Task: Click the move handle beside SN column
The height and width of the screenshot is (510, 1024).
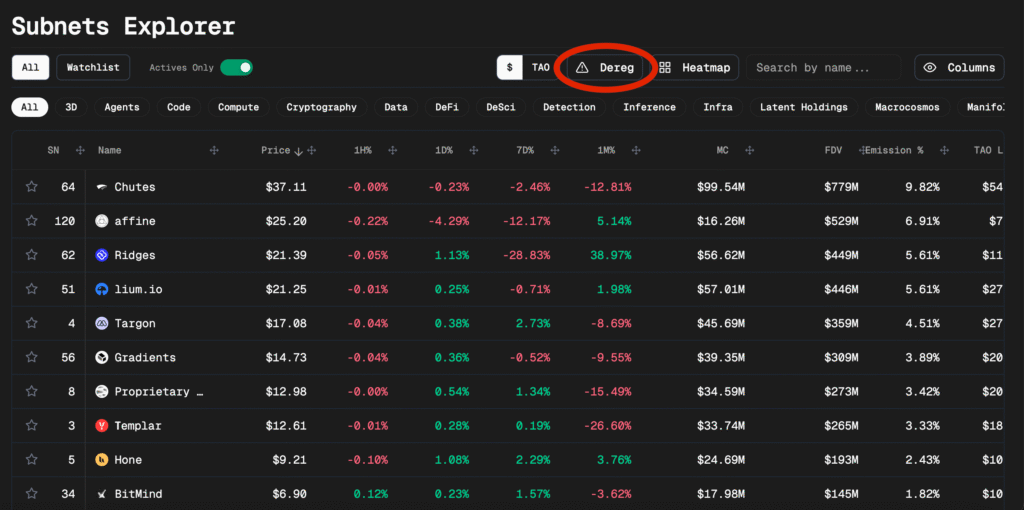Action: point(80,150)
